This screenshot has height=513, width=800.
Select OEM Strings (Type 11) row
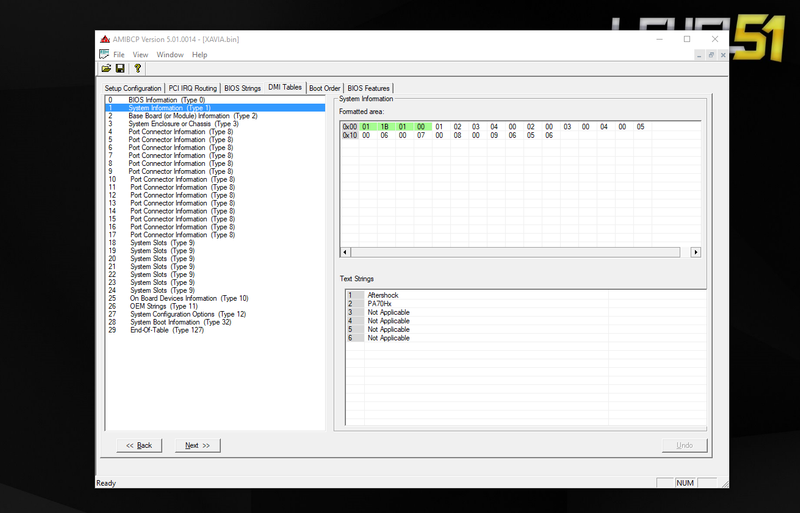pyautogui.click(x=215, y=306)
